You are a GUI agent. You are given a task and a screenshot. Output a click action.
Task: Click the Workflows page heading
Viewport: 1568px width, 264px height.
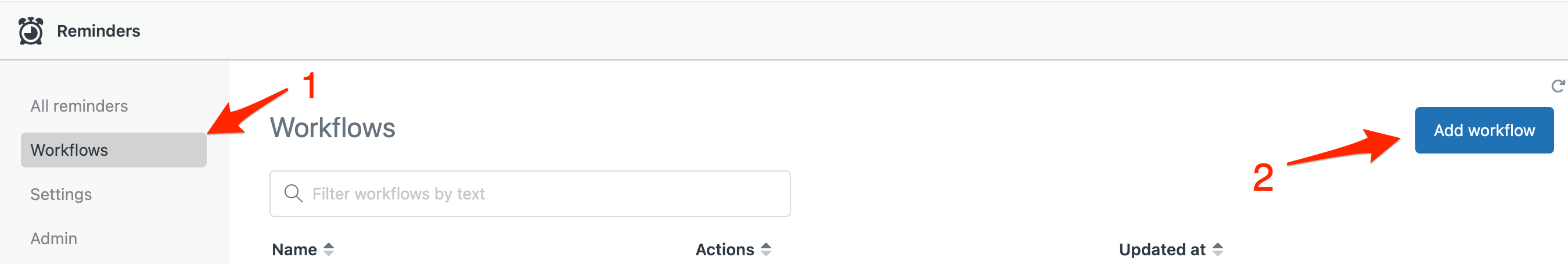coord(333,128)
